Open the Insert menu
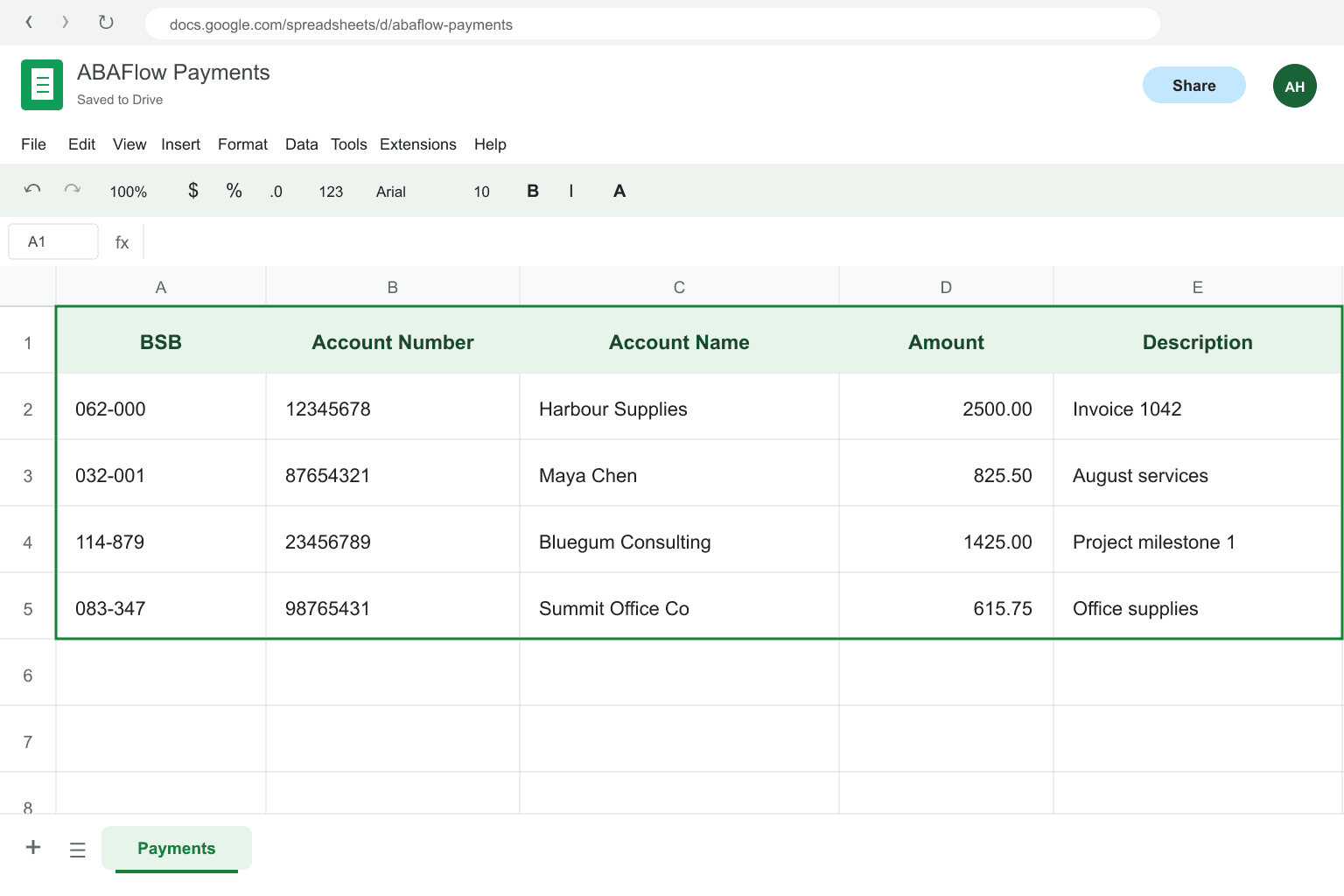The width and height of the screenshot is (1344, 896). pyautogui.click(x=180, y=144)
